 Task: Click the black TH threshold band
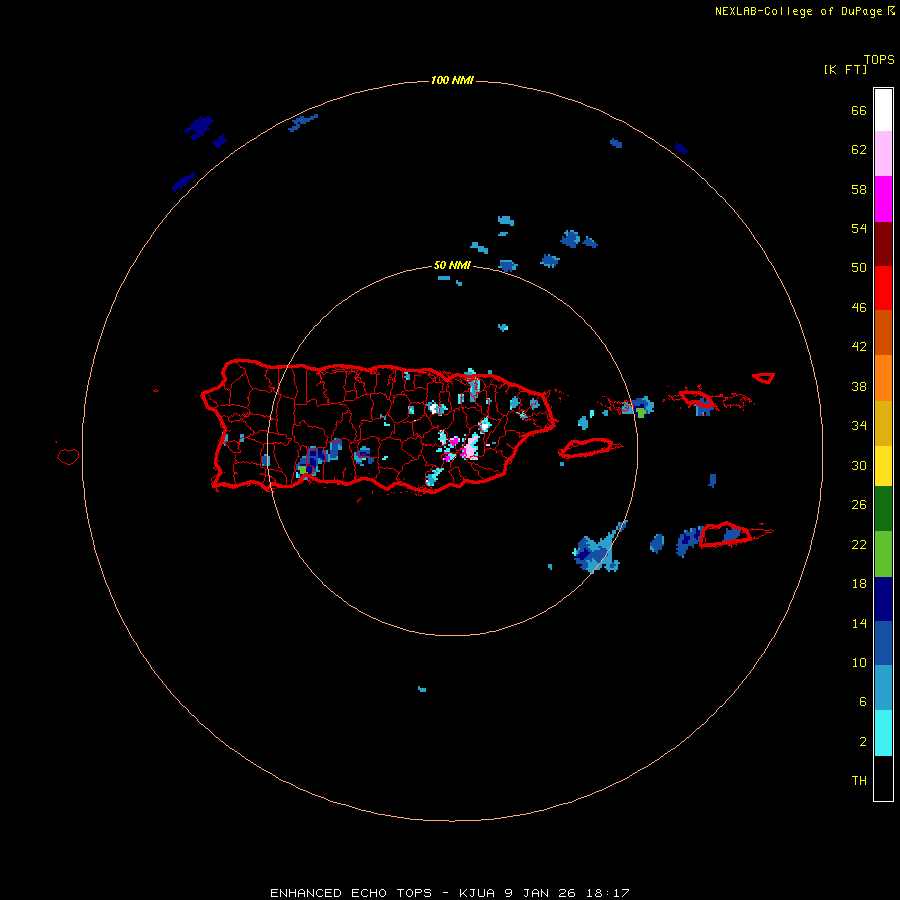[883, 778]
